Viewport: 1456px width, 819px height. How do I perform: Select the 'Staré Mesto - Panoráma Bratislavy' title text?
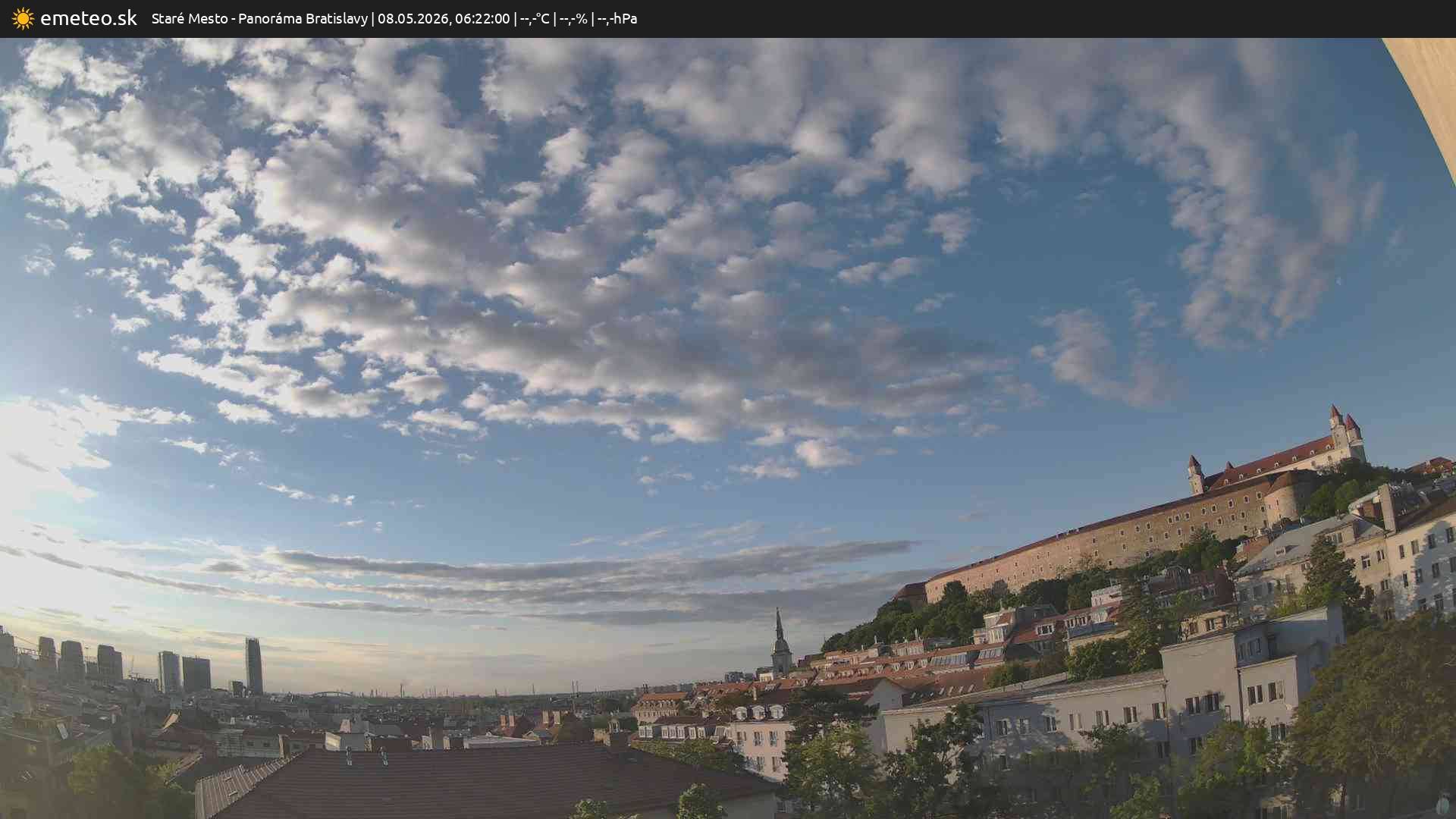coord(259,18)
